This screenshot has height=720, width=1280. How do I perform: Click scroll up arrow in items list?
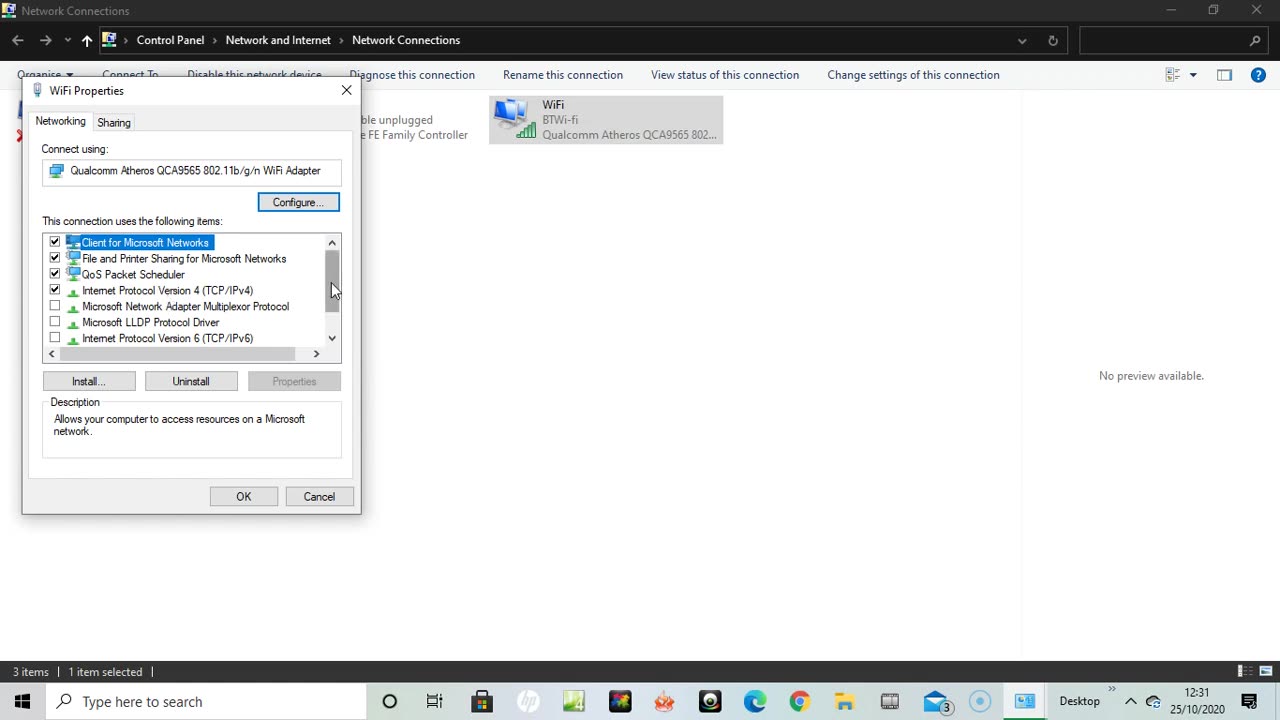[x=332, y=243]
